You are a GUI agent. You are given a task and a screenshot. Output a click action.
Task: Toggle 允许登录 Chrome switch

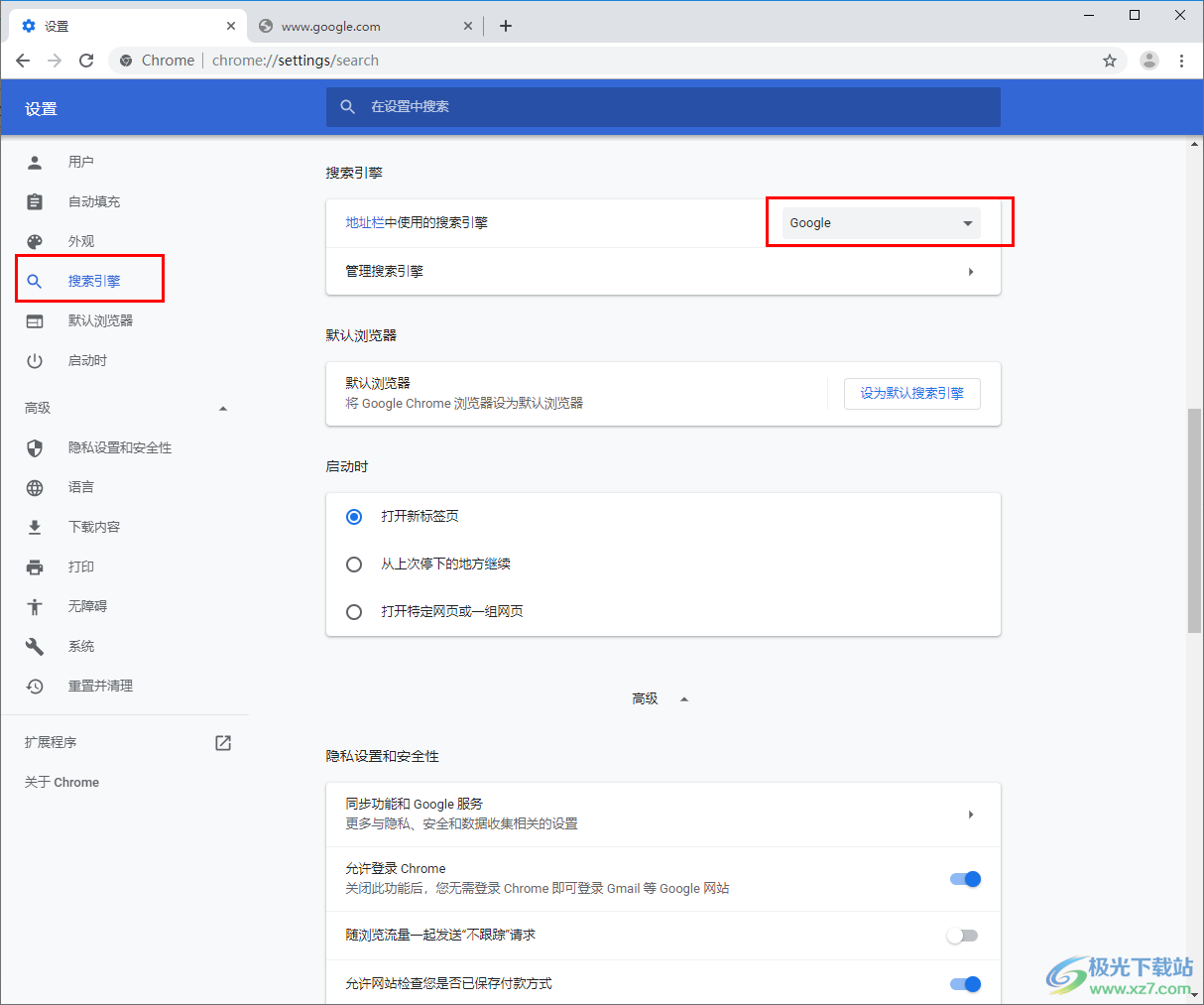965,879
